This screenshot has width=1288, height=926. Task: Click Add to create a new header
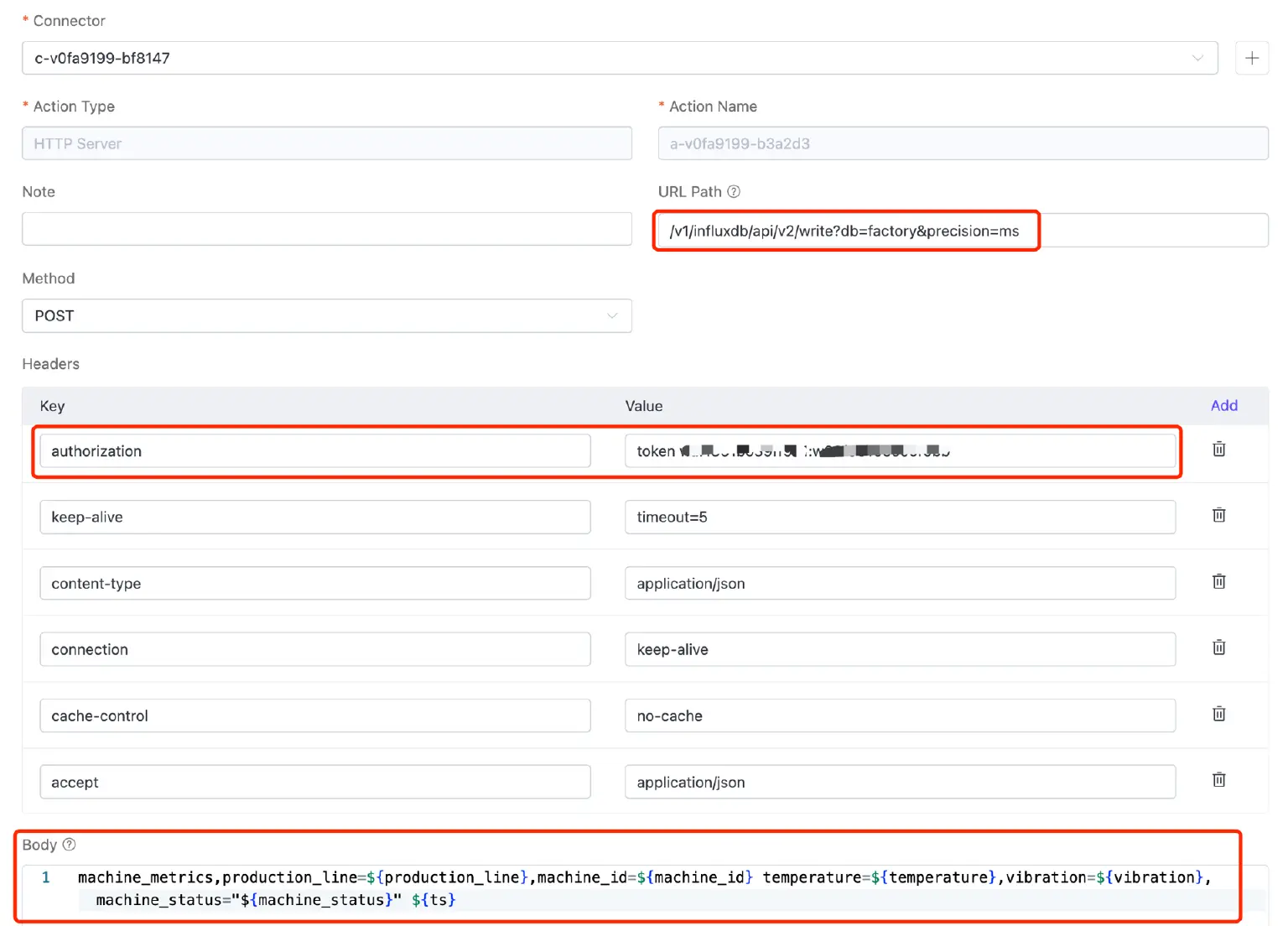coord(1223,405)
